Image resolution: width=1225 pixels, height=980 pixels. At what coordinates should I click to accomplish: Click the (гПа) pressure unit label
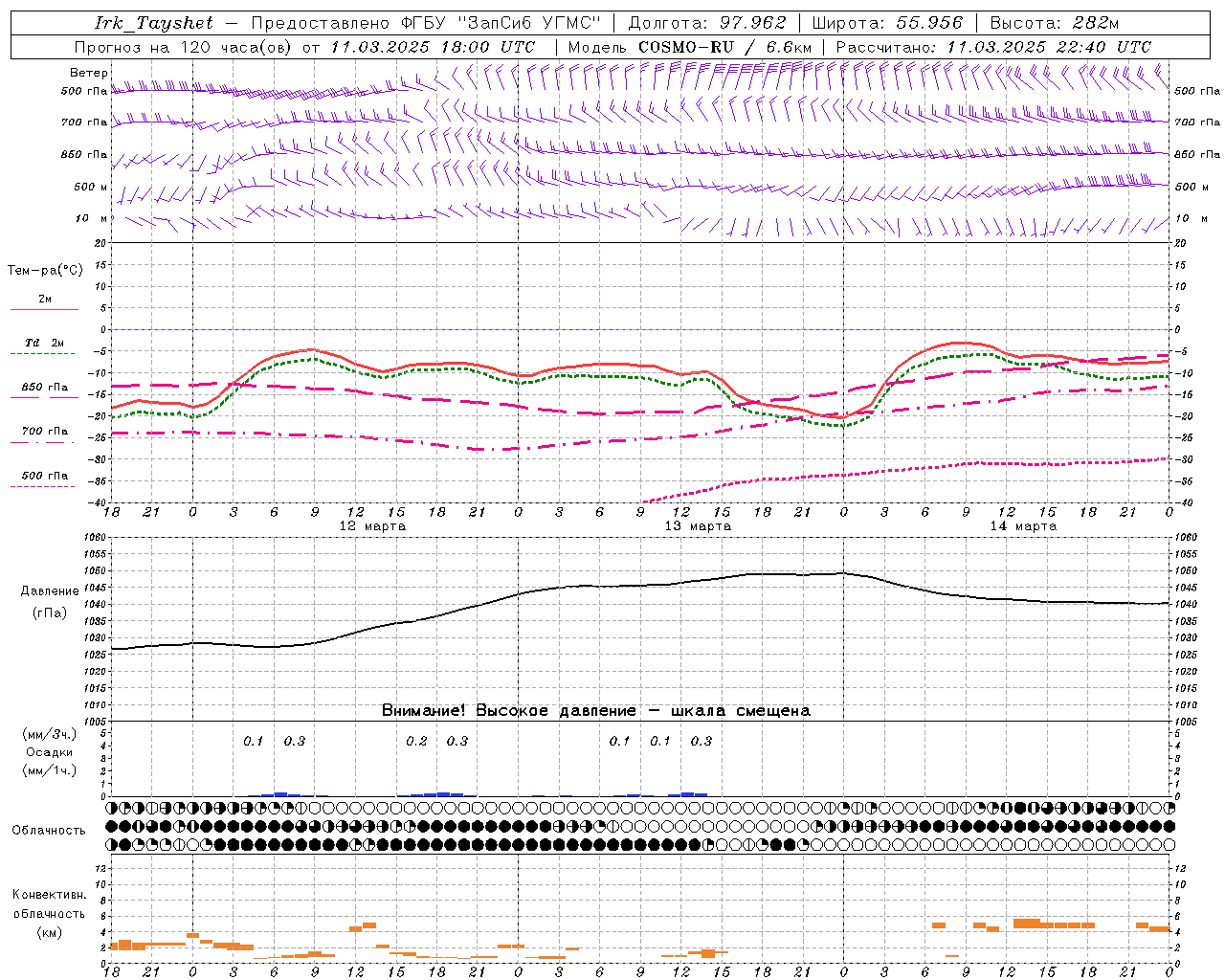[50, 613]
